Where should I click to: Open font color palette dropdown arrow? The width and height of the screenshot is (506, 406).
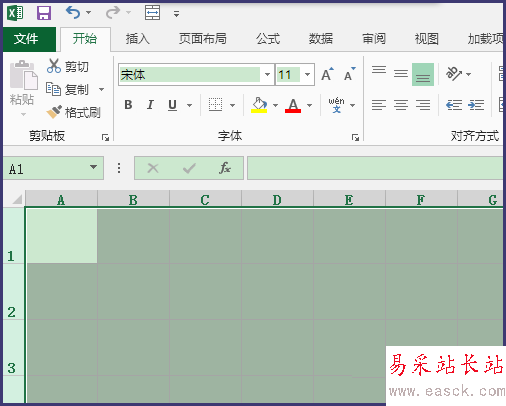tap(309, 105)
